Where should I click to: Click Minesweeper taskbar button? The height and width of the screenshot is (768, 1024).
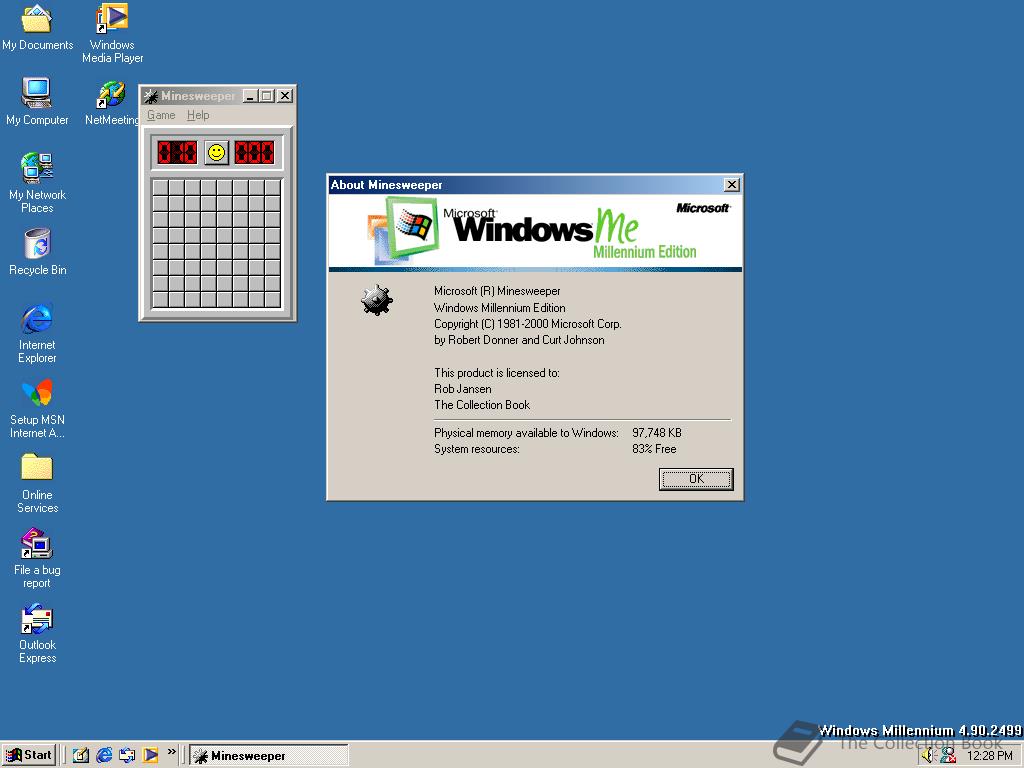[268, 756]
